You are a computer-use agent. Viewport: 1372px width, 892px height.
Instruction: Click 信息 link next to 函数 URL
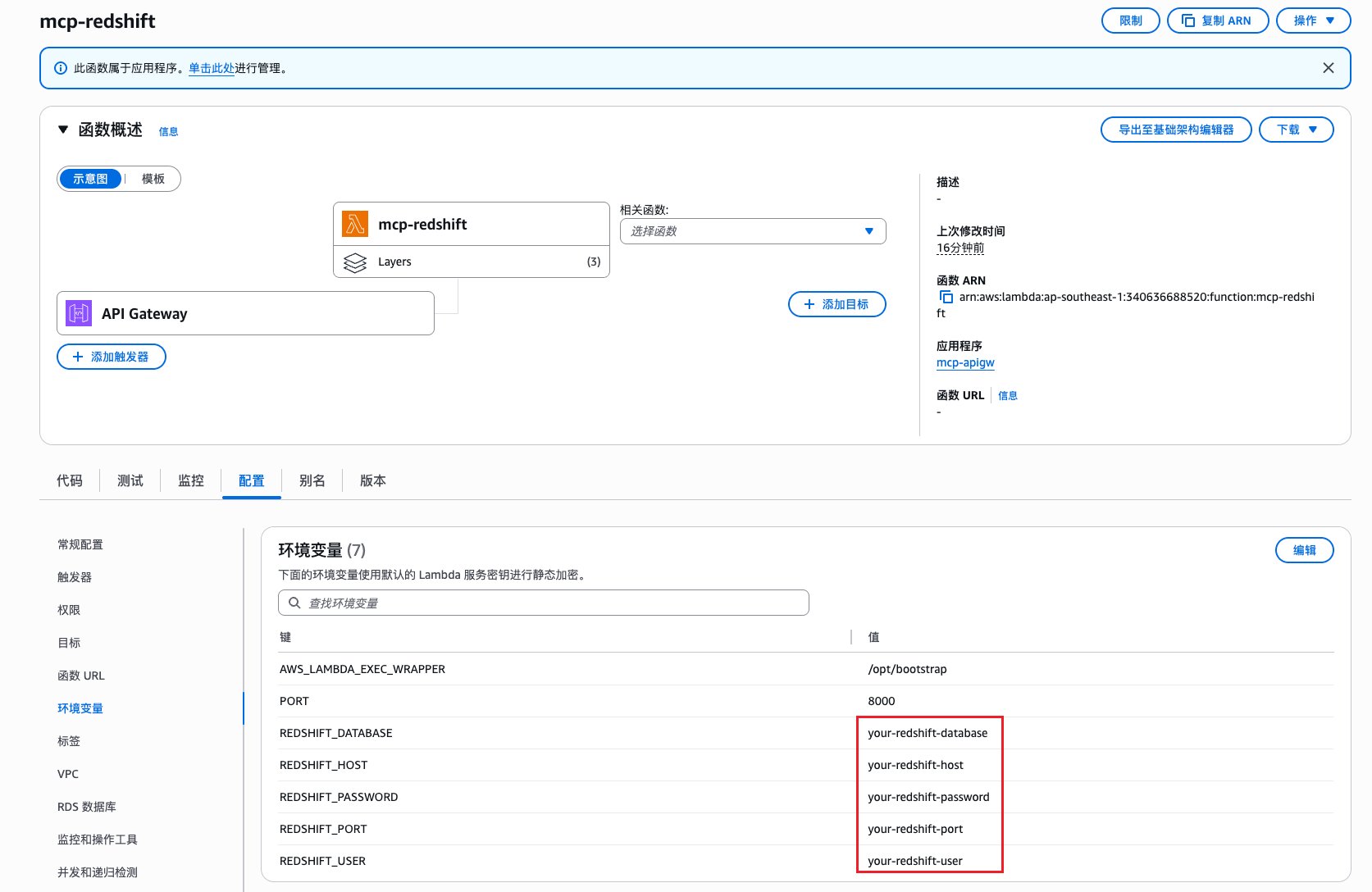click(x=1008, y=395)
